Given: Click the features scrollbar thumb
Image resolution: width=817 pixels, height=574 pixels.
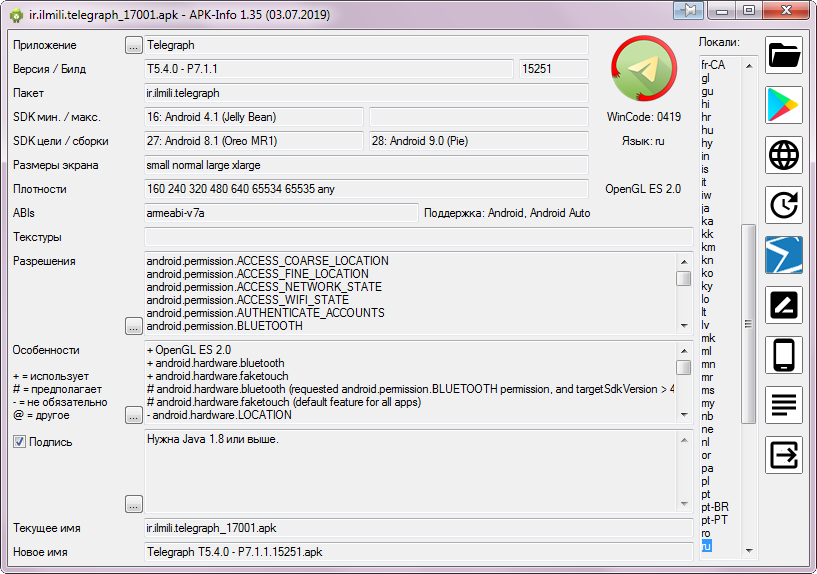Looking at the screenshot, I should point(684,367).
